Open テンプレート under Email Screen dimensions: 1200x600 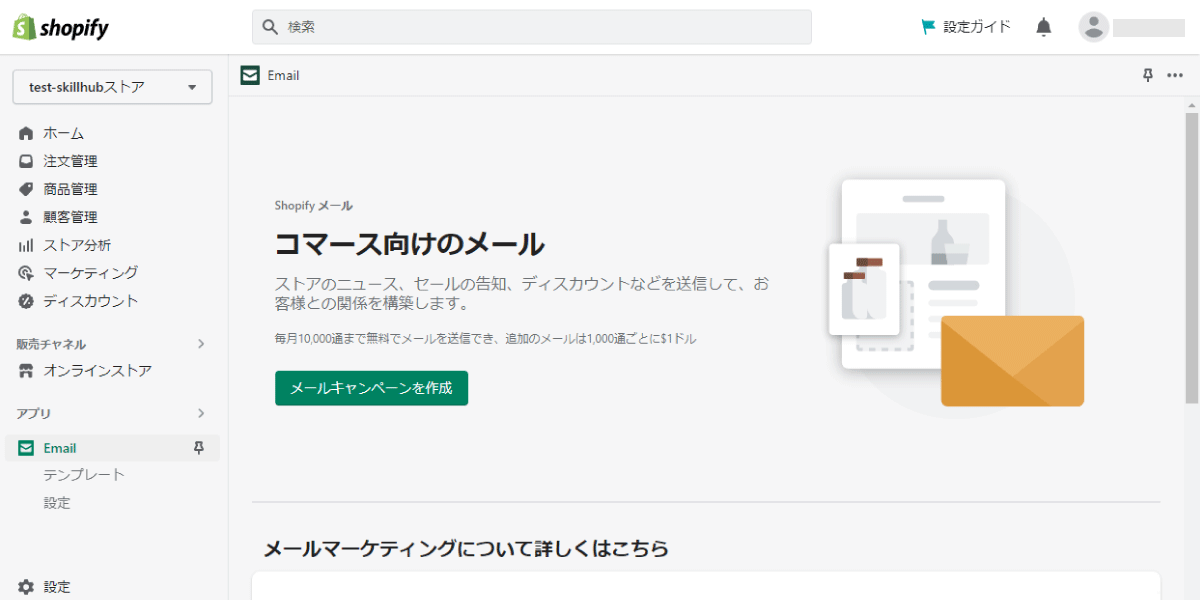pyautogui.click(x=84, y=475)
